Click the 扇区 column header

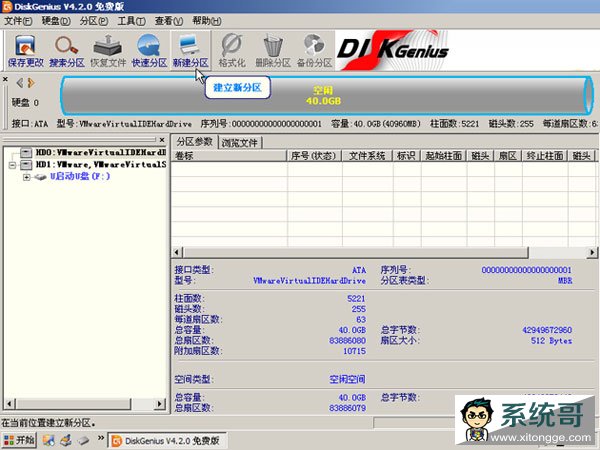[x=508, y=156]
